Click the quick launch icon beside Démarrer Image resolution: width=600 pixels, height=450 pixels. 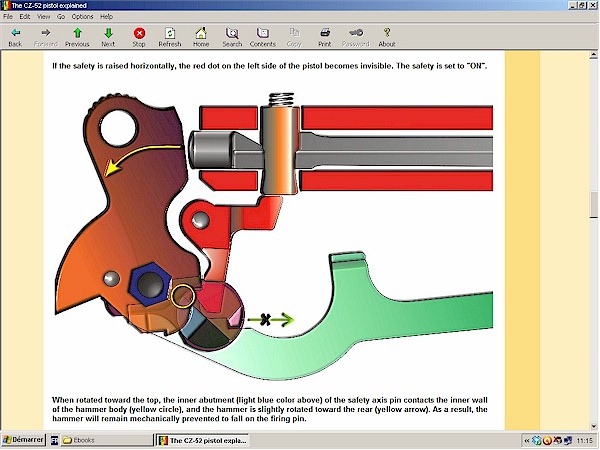coord(54,440)
